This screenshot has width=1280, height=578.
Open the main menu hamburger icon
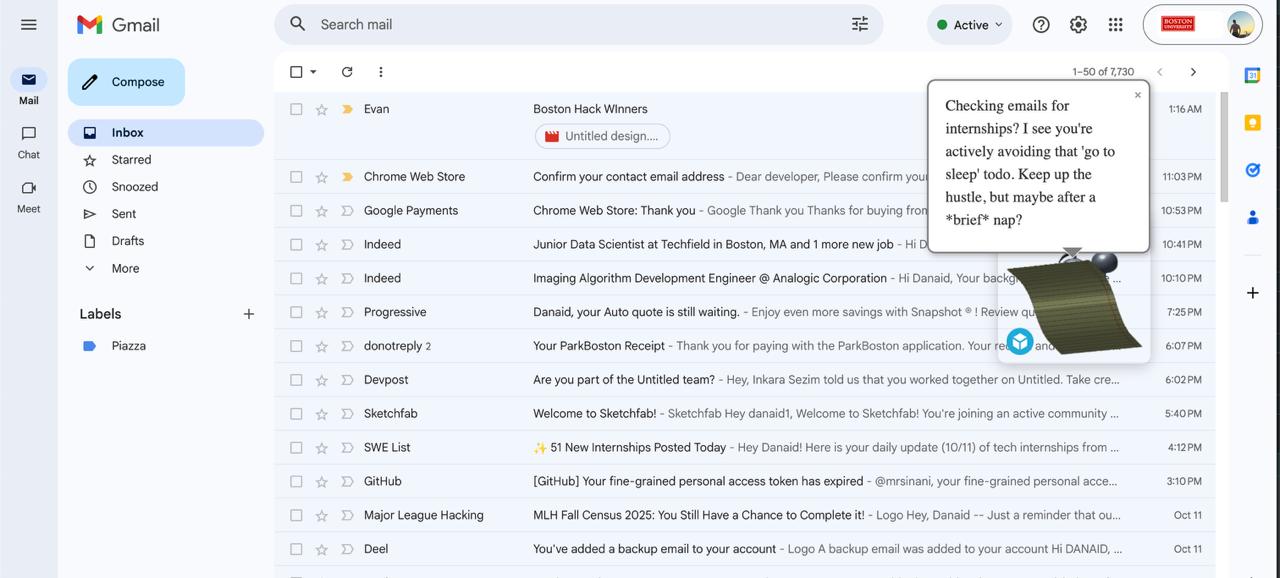click(29, 25)
